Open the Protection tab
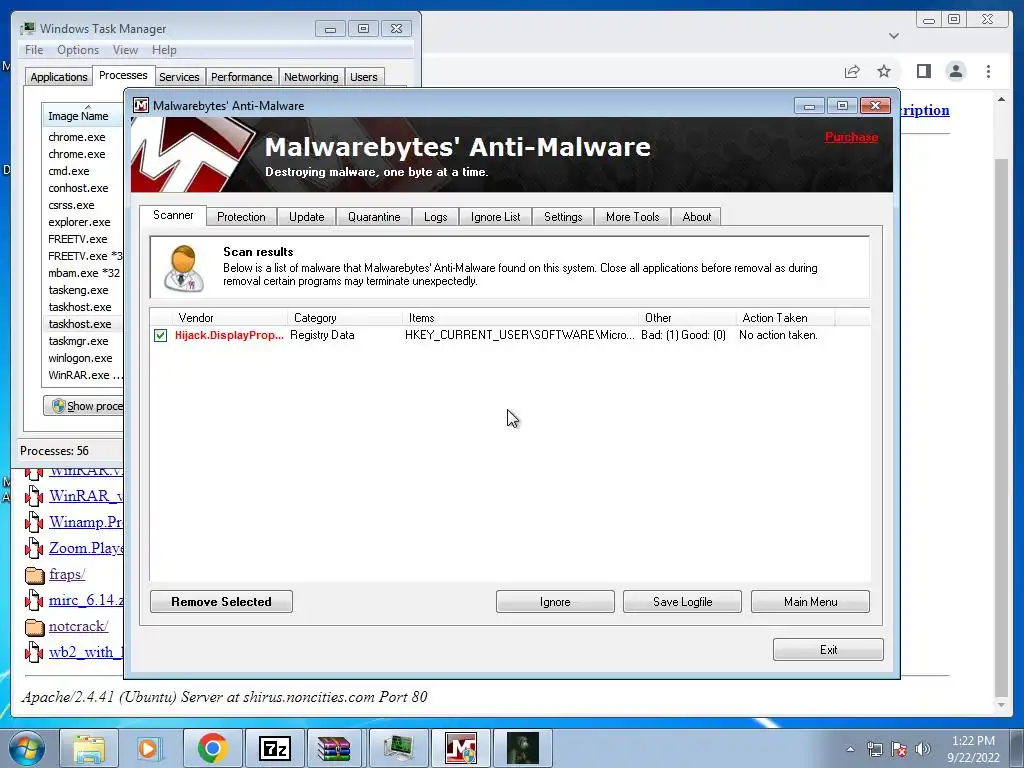This screenshot has height=768, width=1024. tap(241, 217)
